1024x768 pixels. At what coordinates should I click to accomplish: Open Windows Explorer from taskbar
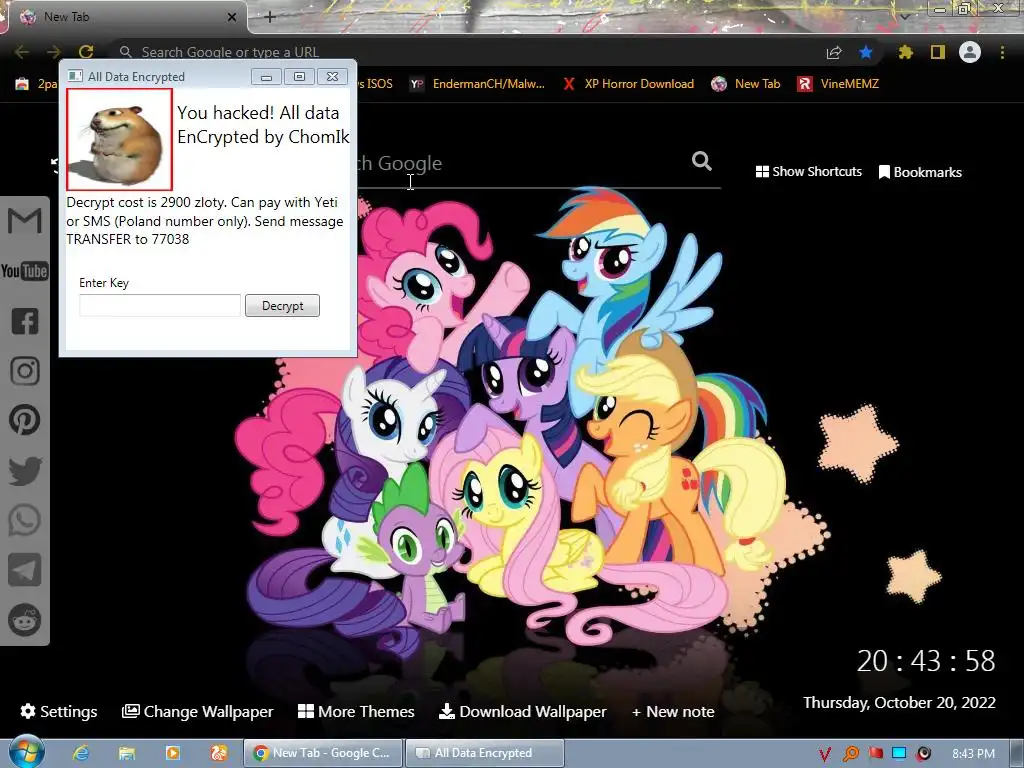[x=127, y=753]
